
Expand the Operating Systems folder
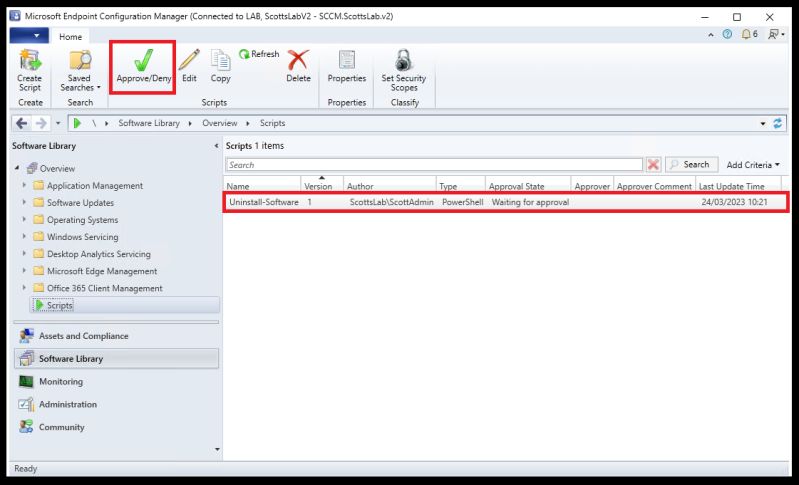[24, 220]
